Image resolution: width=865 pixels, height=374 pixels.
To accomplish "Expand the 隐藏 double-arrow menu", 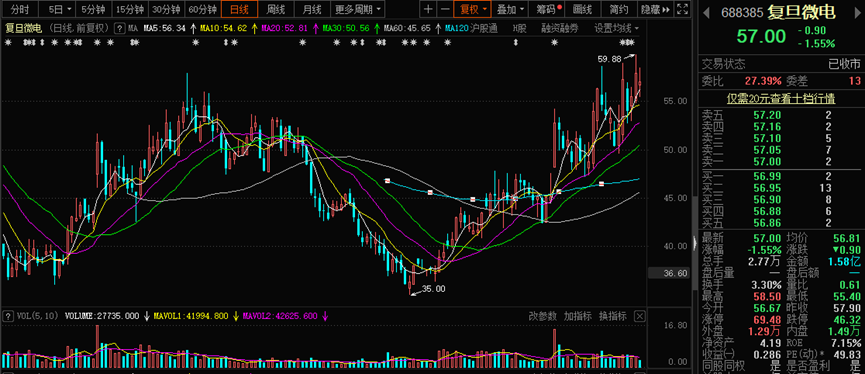I will tap(656, 9).
